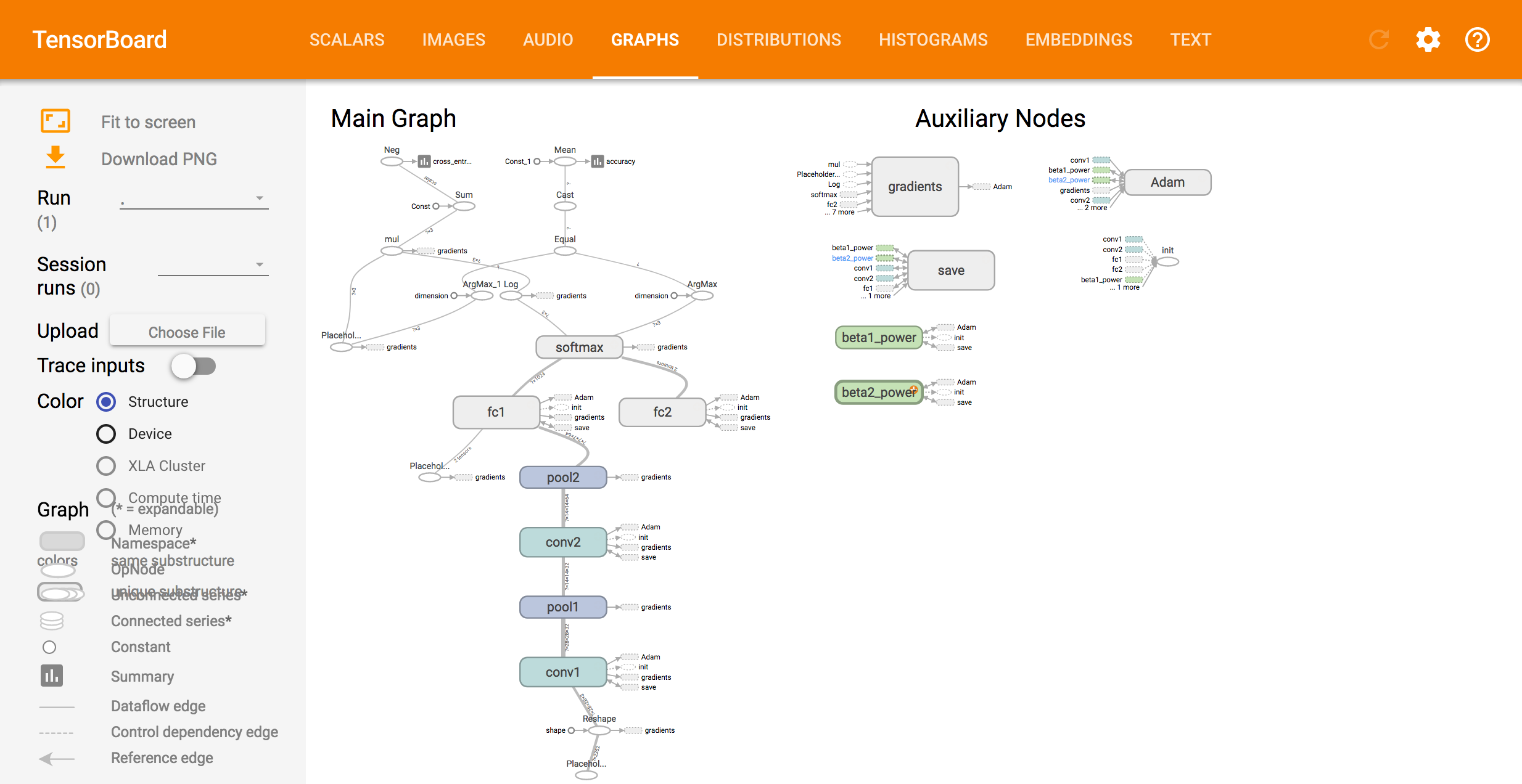Switch to the SCALARS tab
This screenshot has width=1522, height=784.
click(347, 39)
